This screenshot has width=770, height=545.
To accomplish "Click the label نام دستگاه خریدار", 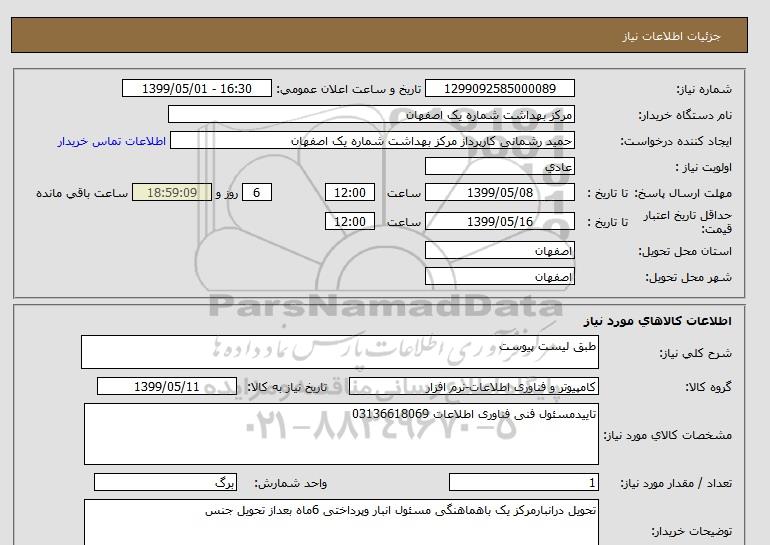I will coord(685,115).
